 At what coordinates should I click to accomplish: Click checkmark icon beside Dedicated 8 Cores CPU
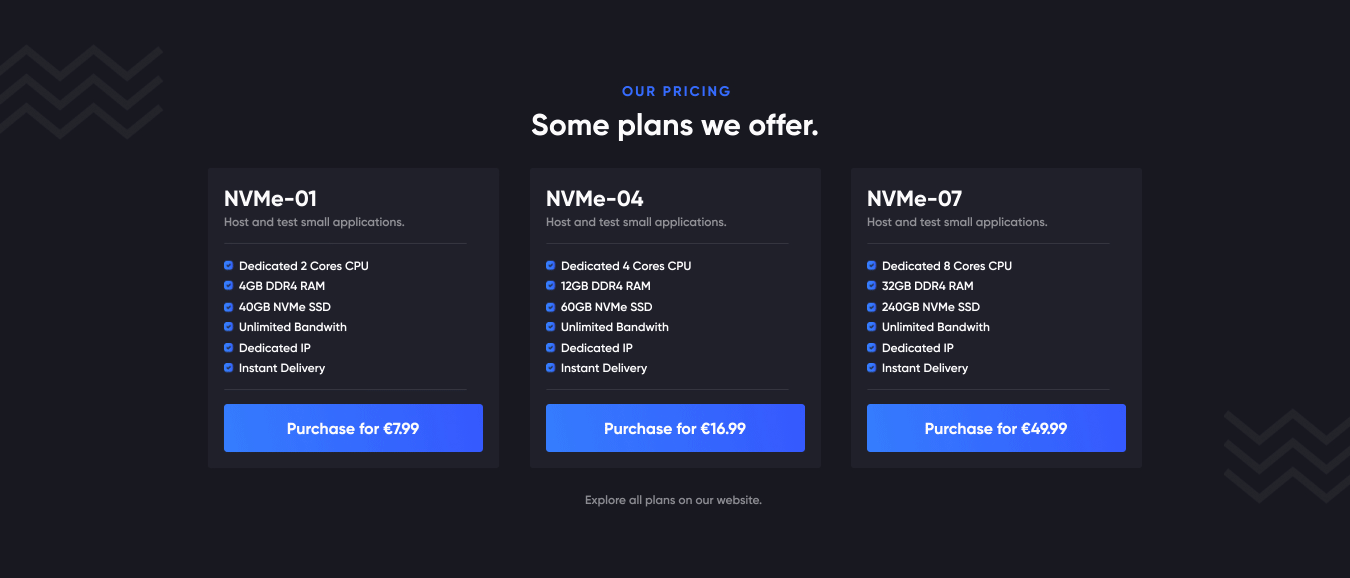[x=872, y=266]
